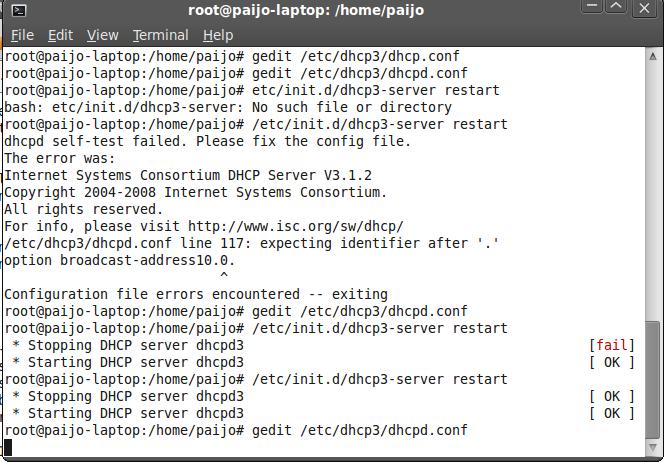Click the isc.org DHCP URL in output
664x462 pixels.
click(295, 226)
